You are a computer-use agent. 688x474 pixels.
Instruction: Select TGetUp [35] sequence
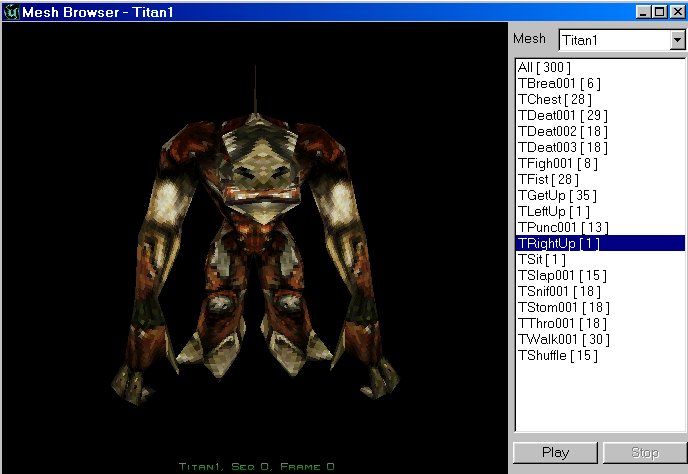(556, 195)
